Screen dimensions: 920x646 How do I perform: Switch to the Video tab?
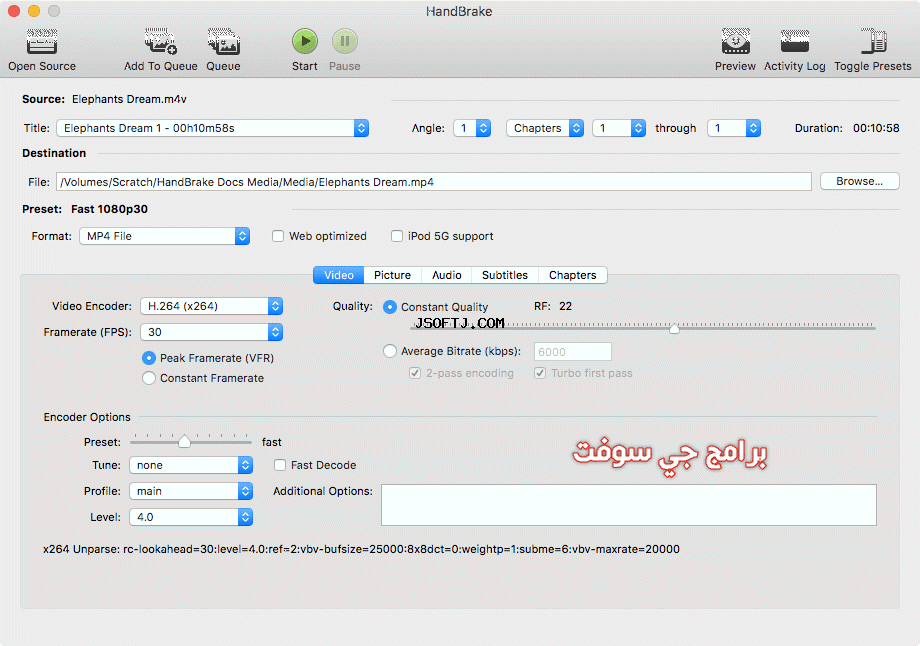click(x=339, y=275)
